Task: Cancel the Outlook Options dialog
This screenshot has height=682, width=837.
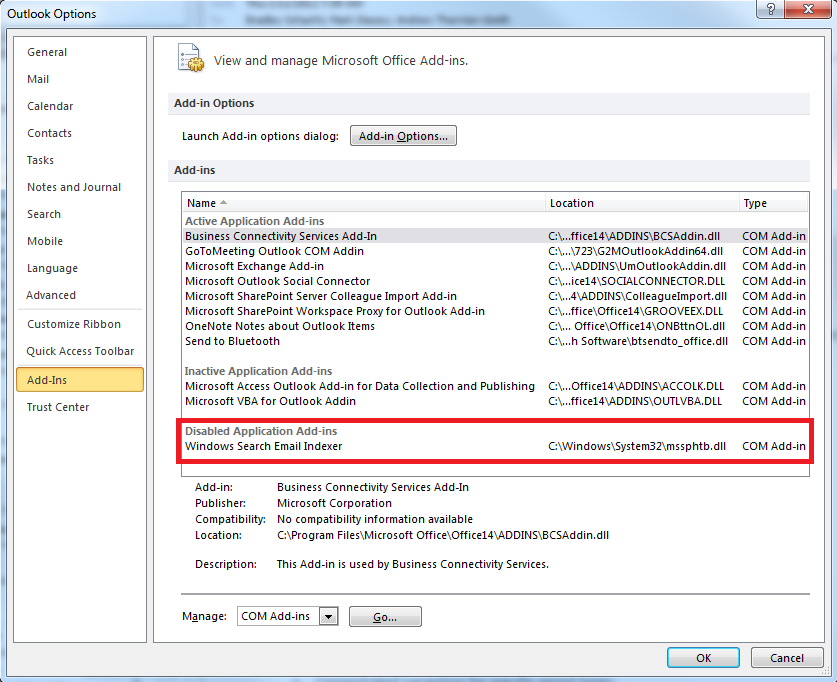Action: click(x=786, y=657)
